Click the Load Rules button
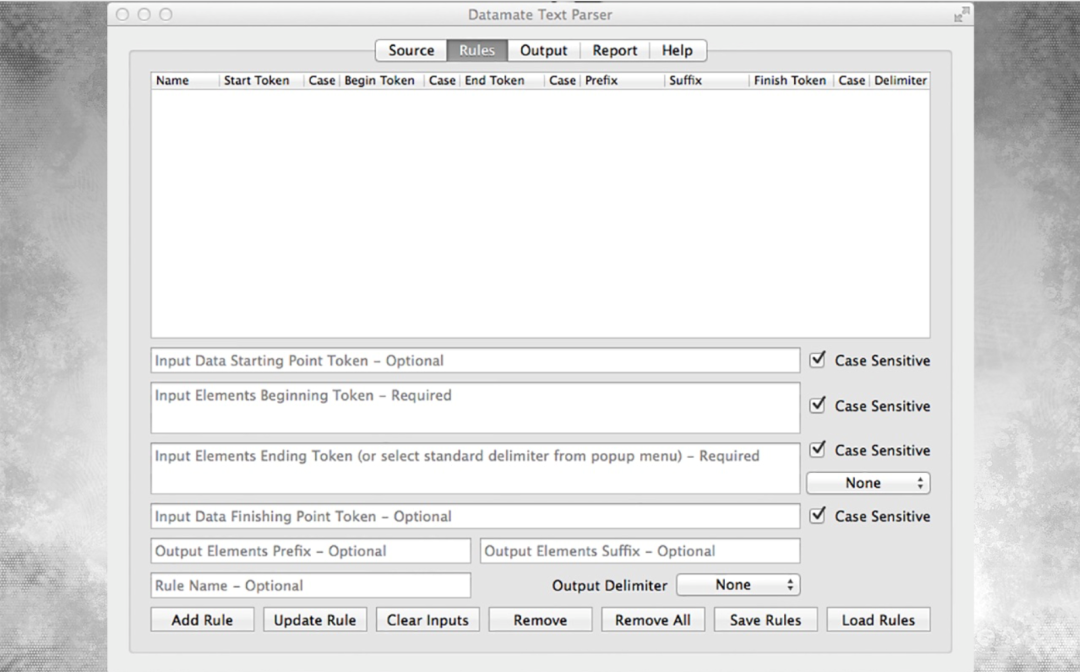Viewport: 1080px width, 672px height. (878, 620)
